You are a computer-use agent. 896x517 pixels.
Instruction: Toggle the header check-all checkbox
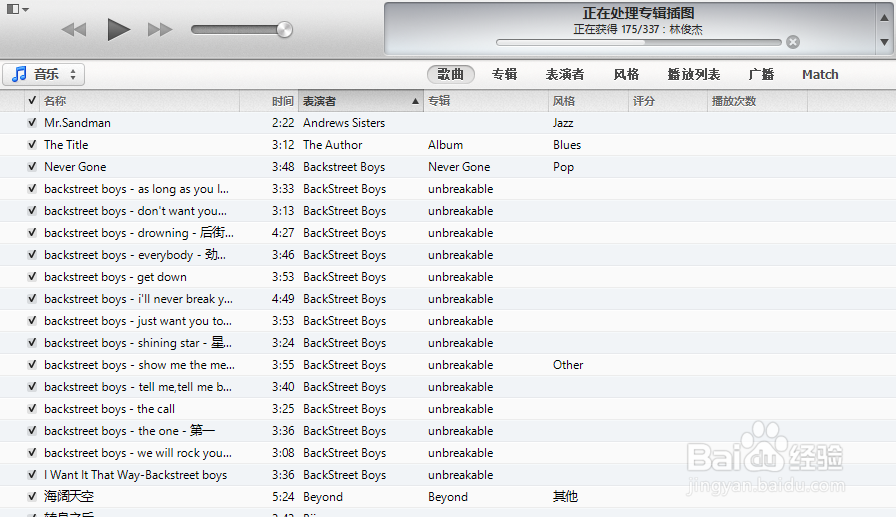[x=32, y=101]
